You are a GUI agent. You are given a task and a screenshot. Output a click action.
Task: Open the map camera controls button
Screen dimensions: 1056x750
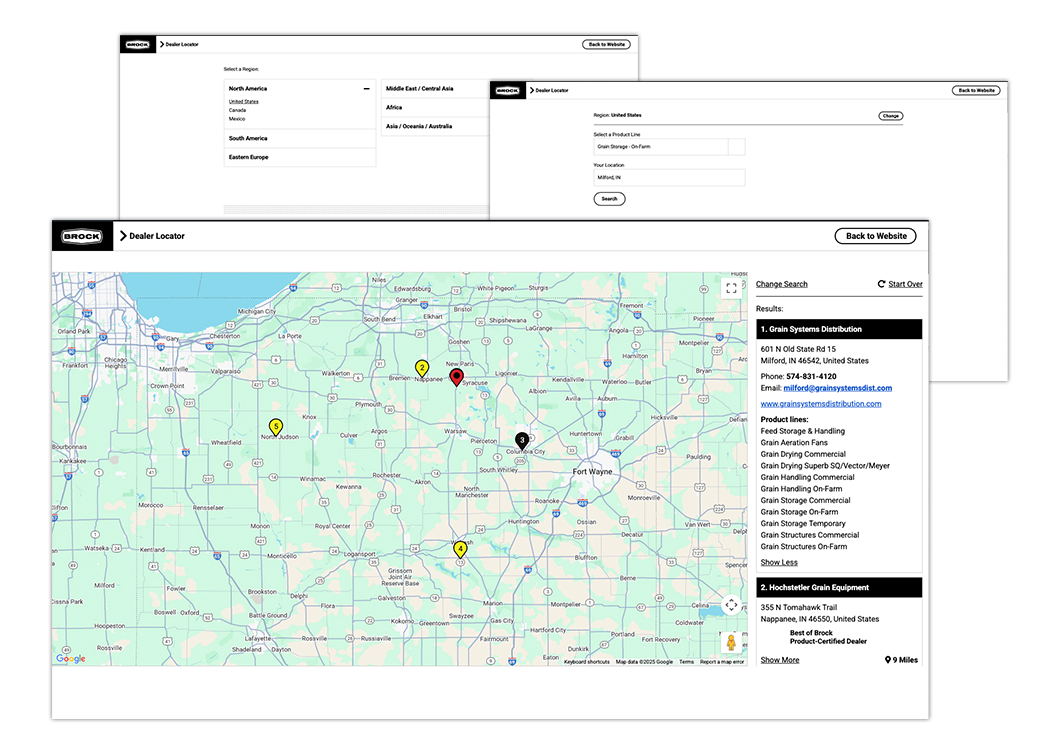coord(731,605)
